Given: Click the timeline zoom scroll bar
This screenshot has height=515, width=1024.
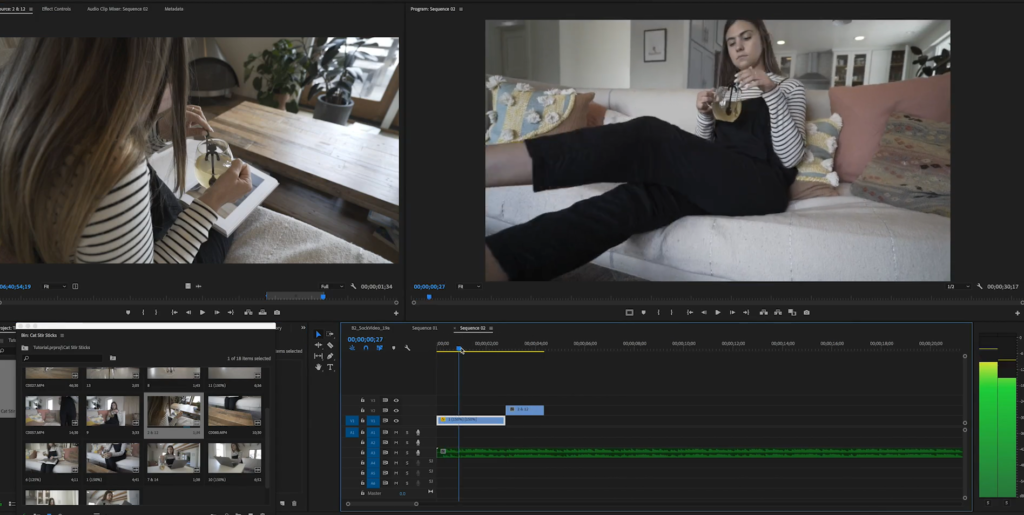Looking at the screenshot, I should point(382,504).
